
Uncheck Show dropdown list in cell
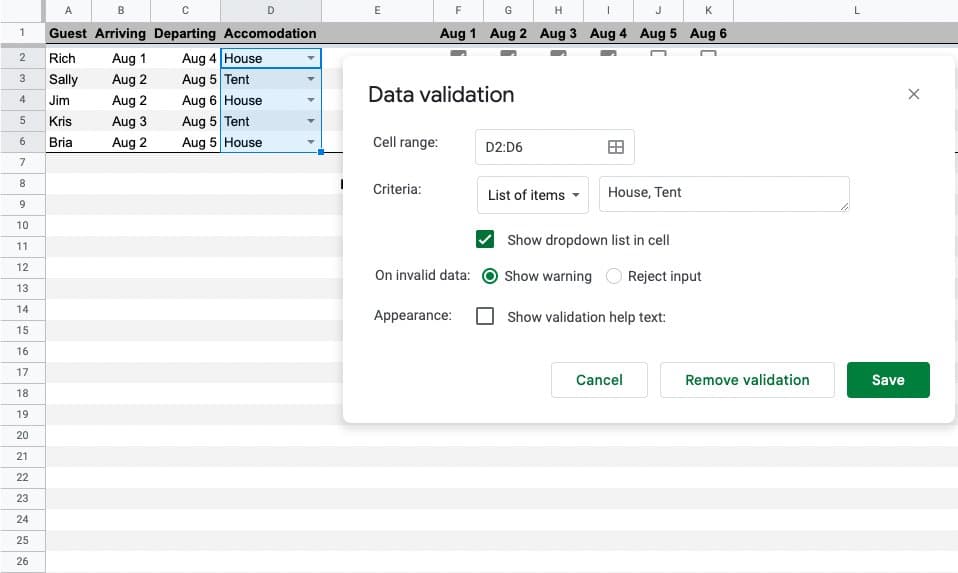click(485, 240)
